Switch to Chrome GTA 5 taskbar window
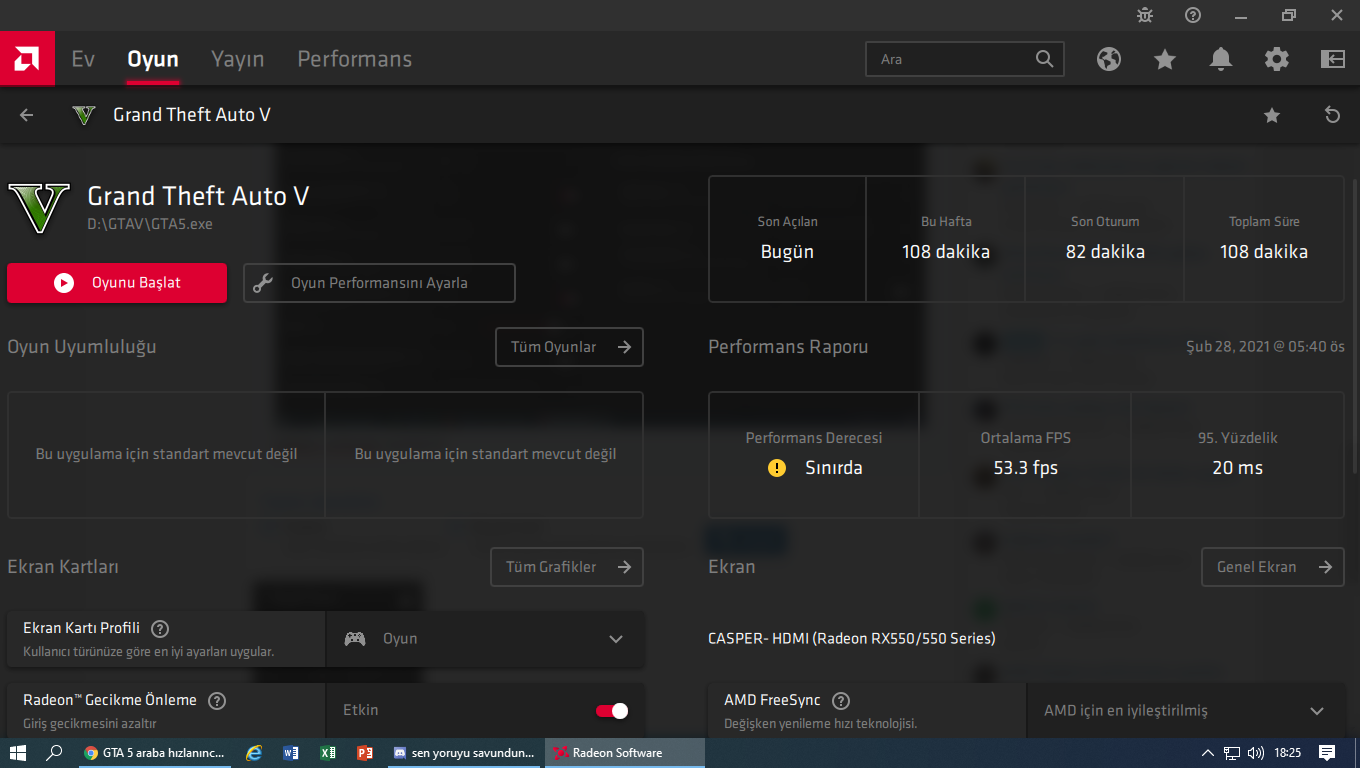 [156, 753]
